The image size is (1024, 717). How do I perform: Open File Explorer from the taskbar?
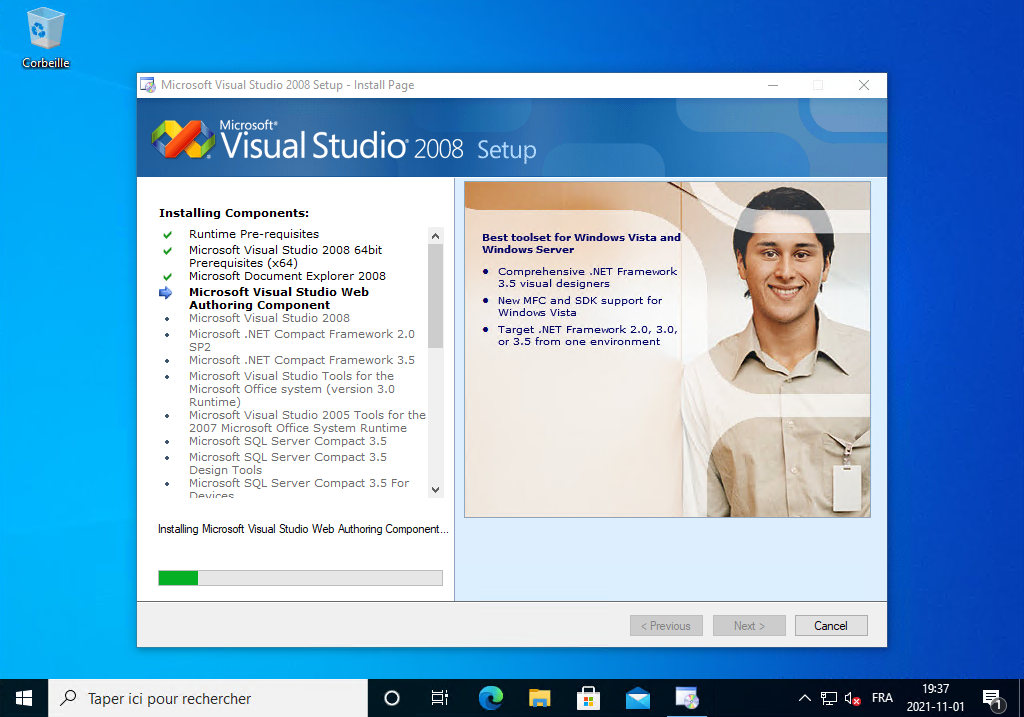539,698
